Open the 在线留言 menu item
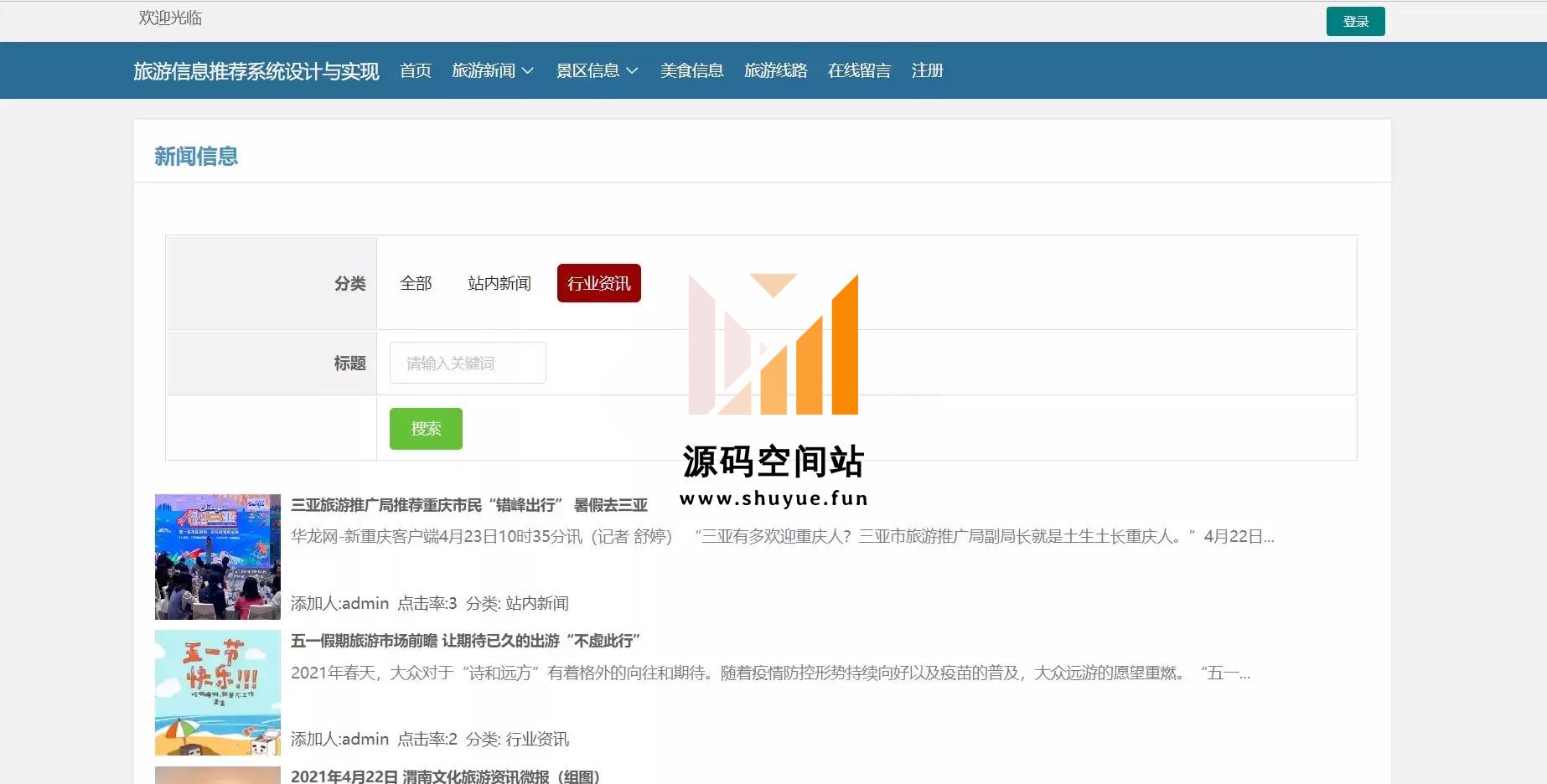 click(x=860, y=71)
